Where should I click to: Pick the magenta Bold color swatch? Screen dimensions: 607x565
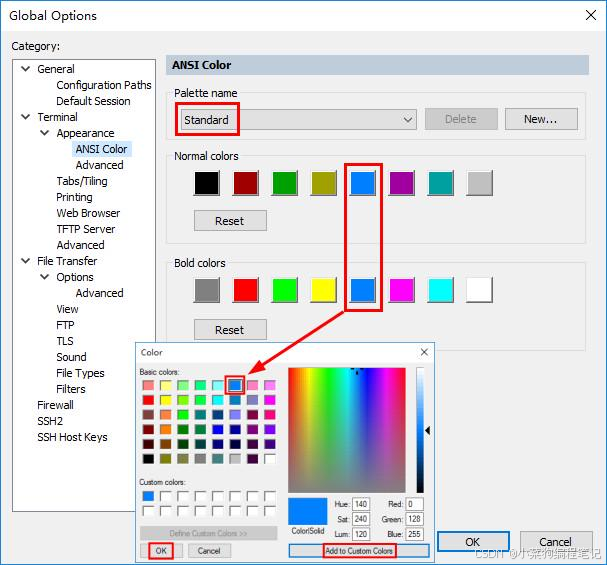click(x=402, y=290)
